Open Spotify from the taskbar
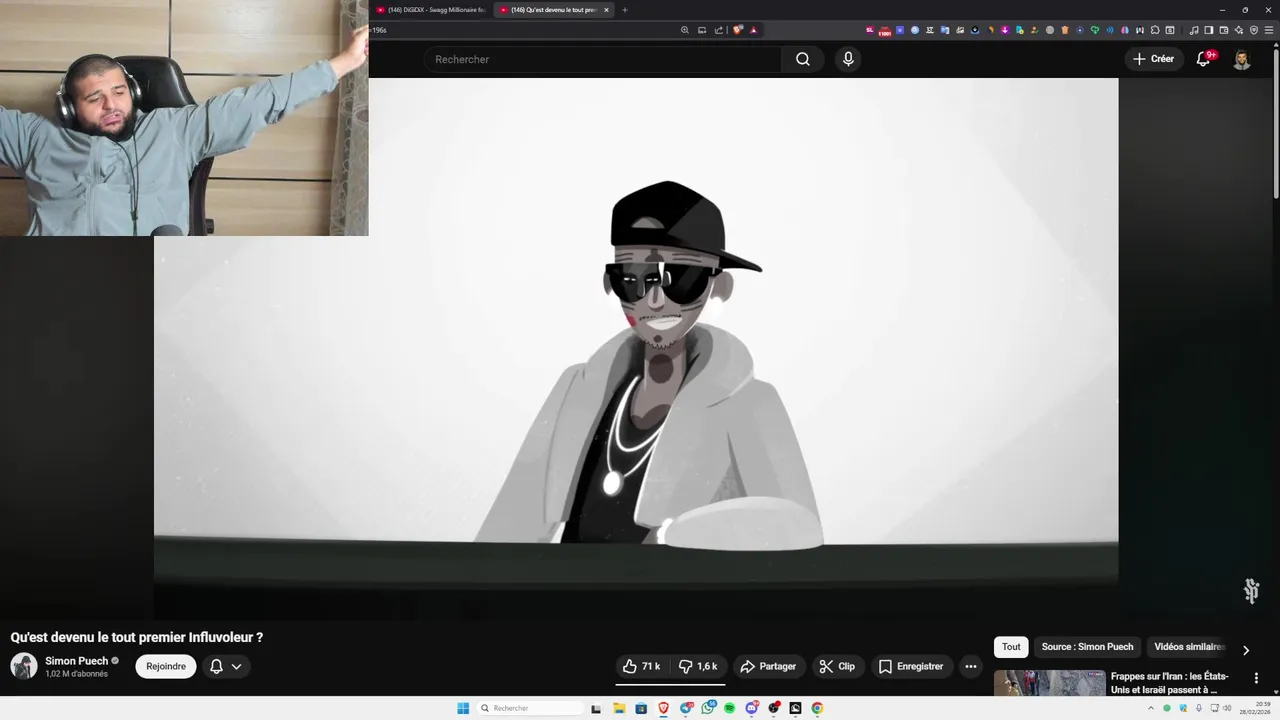This screenshot has width=1280, height=720. pyautogui.click(x=729, y=708)
